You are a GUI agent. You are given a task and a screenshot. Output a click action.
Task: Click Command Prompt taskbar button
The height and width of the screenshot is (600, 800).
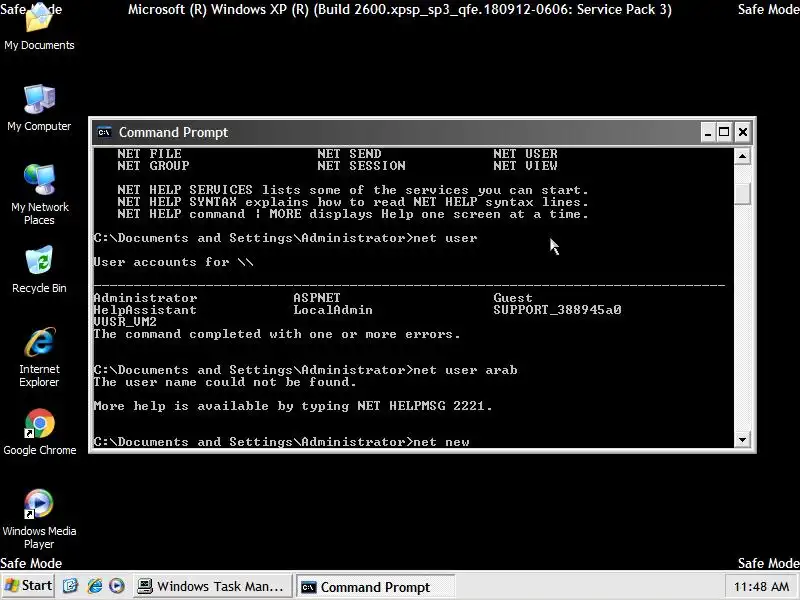[374, 587]
